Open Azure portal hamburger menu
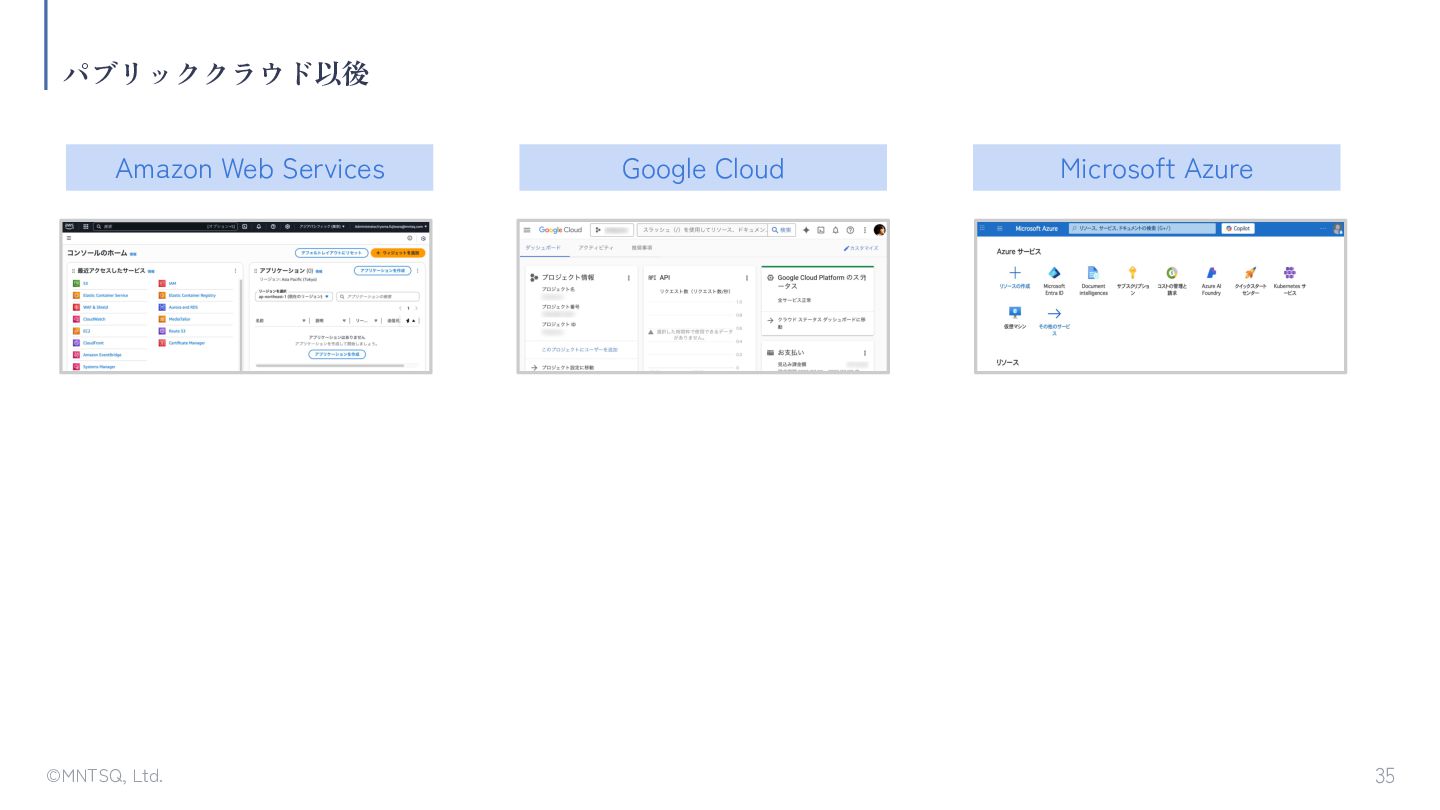Viewport: 1440px width, 810px height. 999,228
